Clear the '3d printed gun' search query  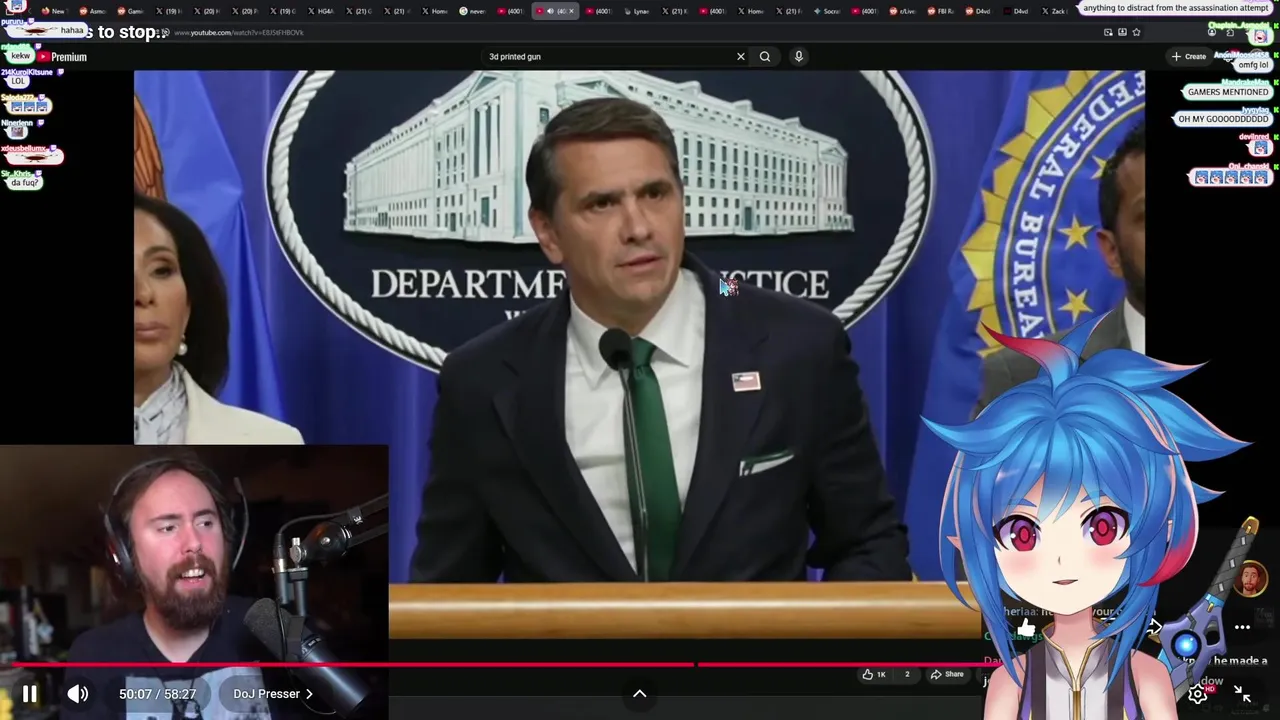741,57
